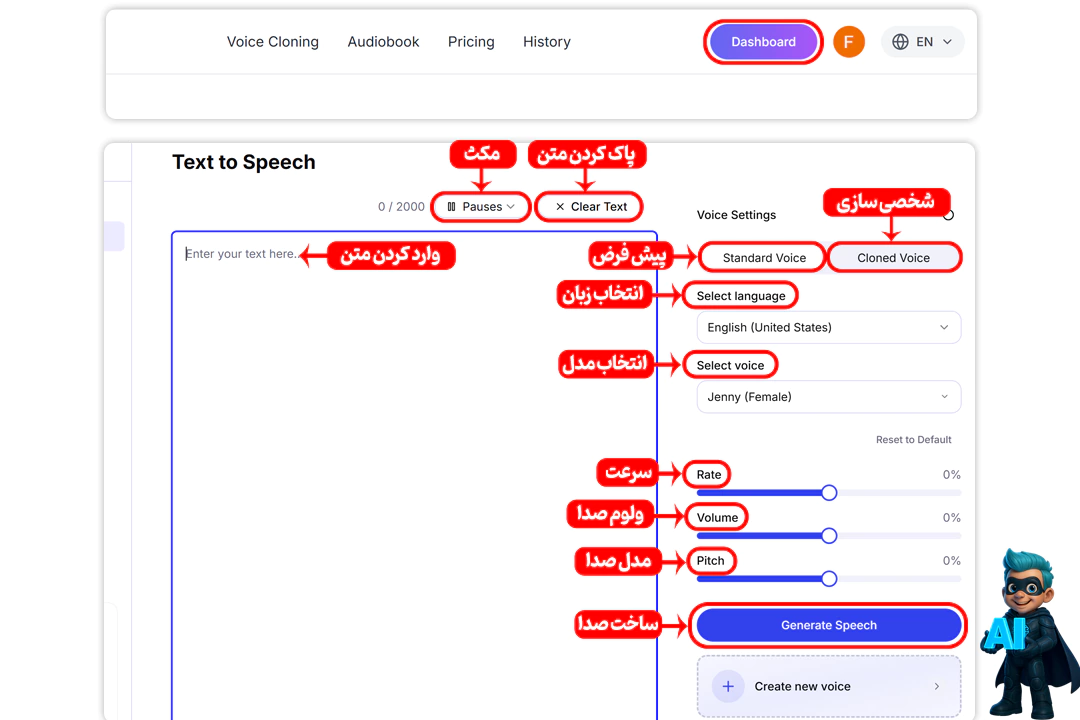Switch to the Cloned Voice option

click(893, 258)
